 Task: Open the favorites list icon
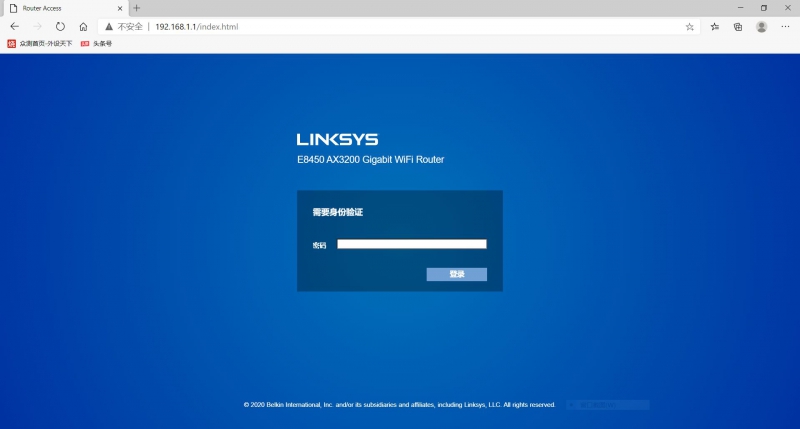point(715,27)
